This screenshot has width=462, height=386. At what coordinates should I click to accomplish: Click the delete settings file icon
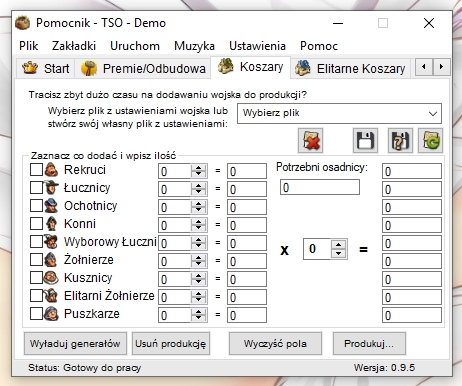pyautogui.click(x=310, y=140)
